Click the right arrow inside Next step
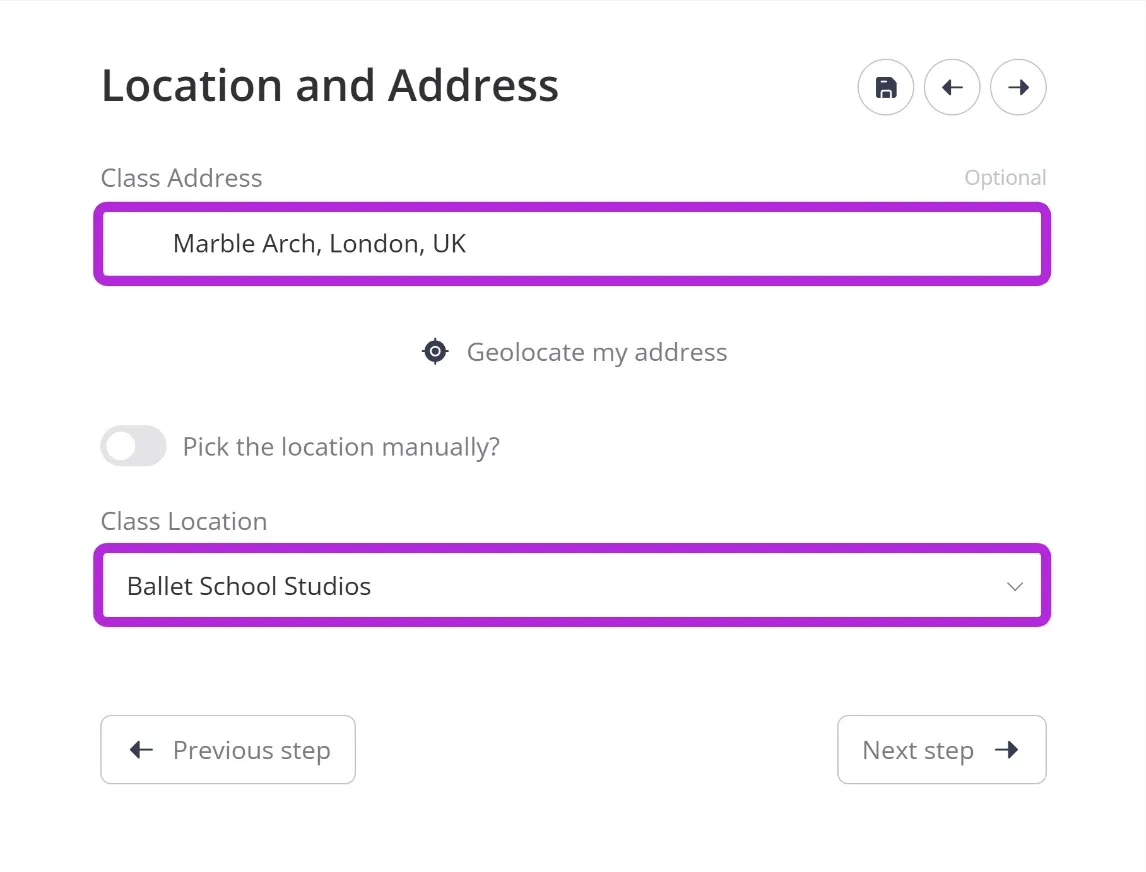The height and width of the screenshot is (872, 1146). tap(1007, 749)
